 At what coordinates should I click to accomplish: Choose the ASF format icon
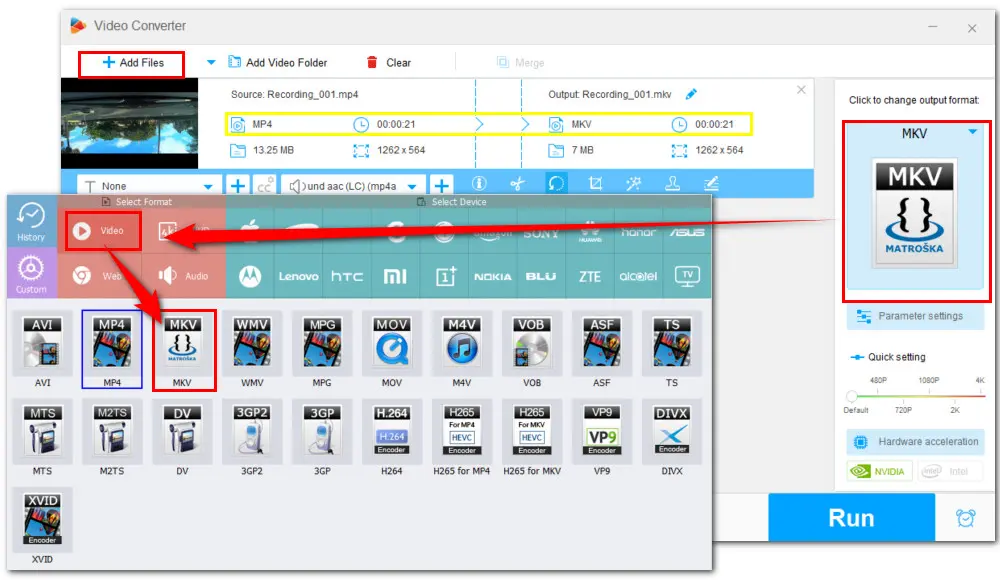pos(601,343)
